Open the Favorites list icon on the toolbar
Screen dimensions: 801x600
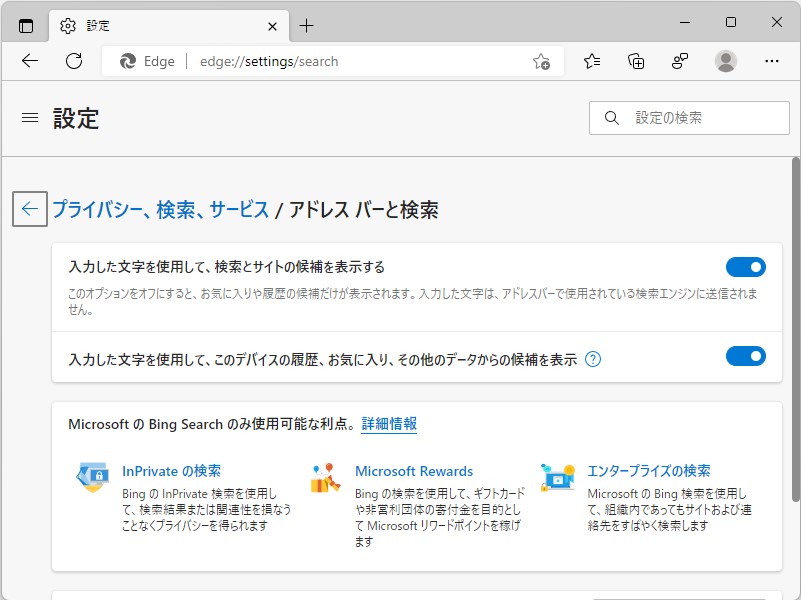pos(590,61)
